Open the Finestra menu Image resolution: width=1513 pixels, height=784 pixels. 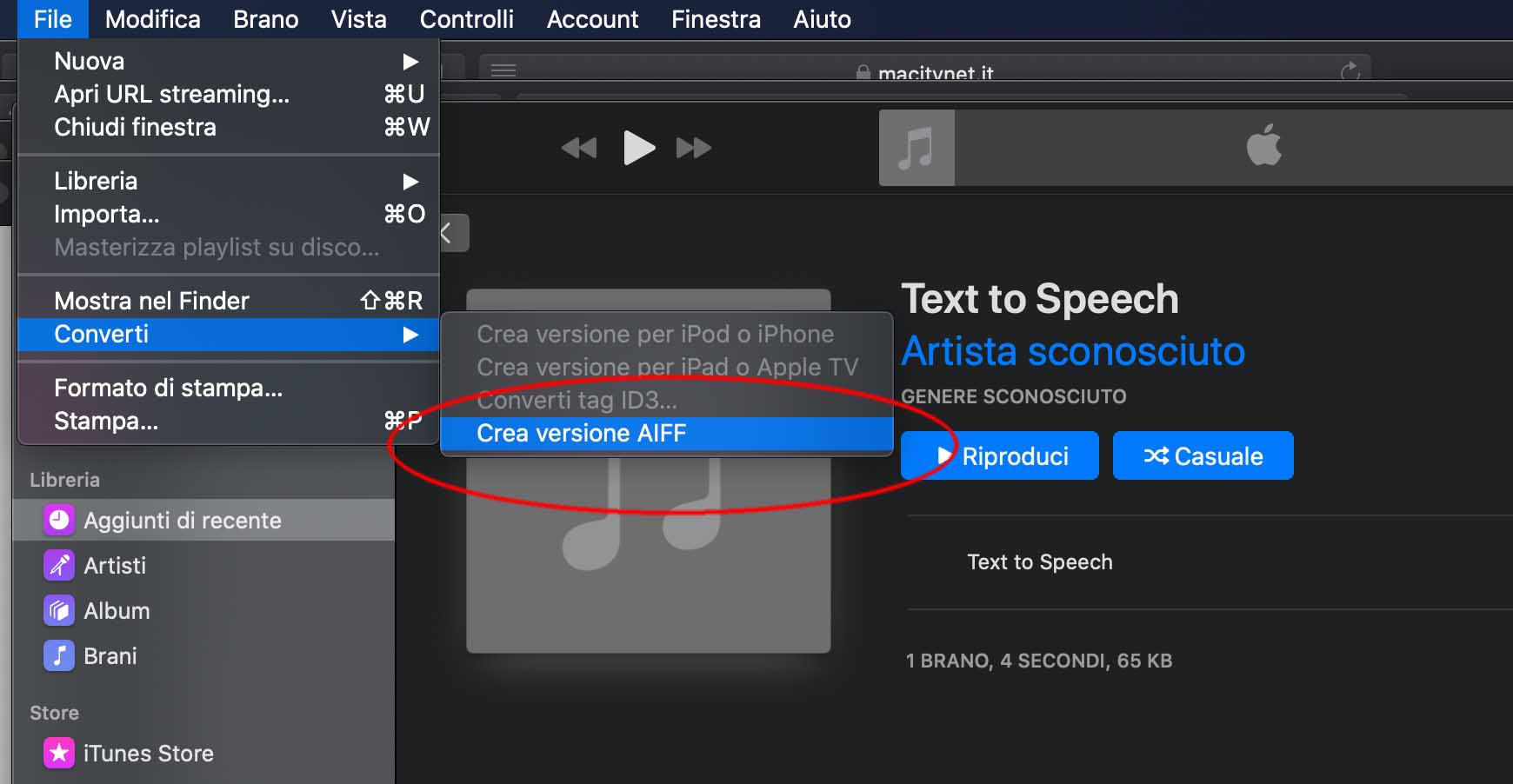tap(717, 19)
